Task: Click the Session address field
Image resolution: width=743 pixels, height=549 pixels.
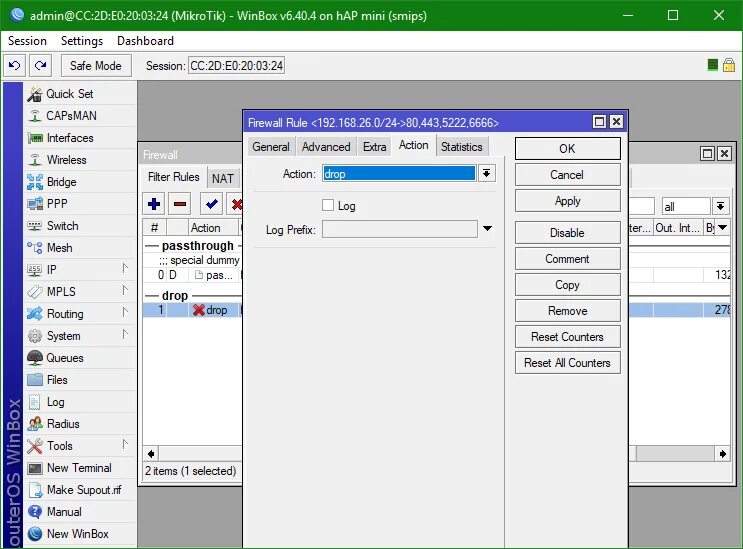Action: (236, 65)
